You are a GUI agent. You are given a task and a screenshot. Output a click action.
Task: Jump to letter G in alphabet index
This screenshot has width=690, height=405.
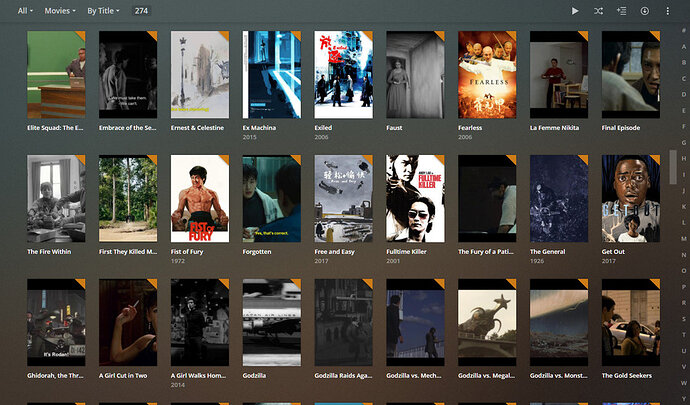point(684,142)
